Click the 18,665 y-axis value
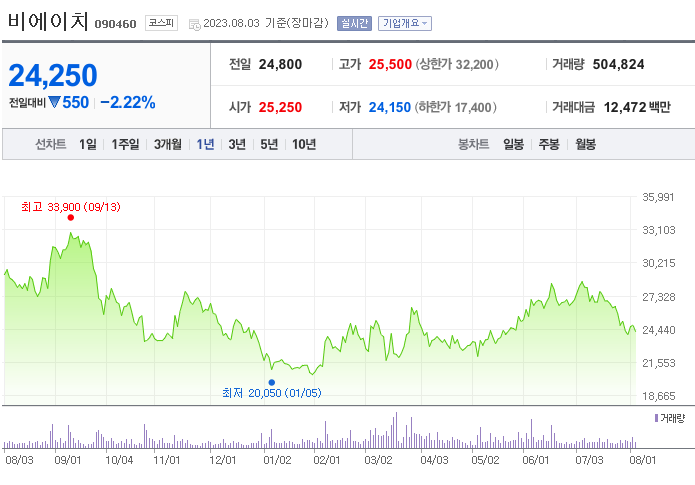Viewport: 695px width, 485px height. pos(659,396)
